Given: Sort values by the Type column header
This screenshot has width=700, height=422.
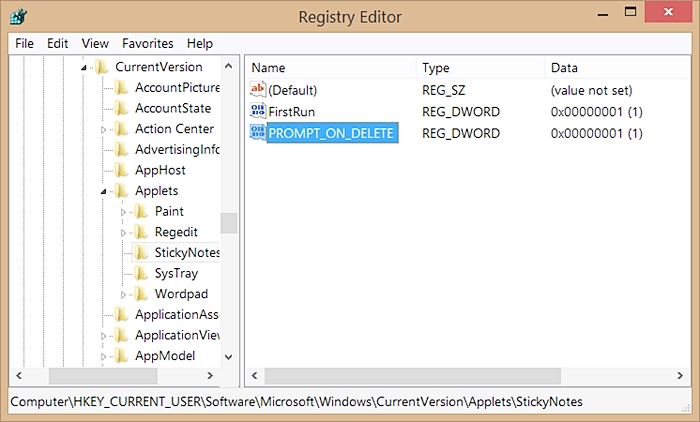Looking at the screenshot, I should point(480,67).
